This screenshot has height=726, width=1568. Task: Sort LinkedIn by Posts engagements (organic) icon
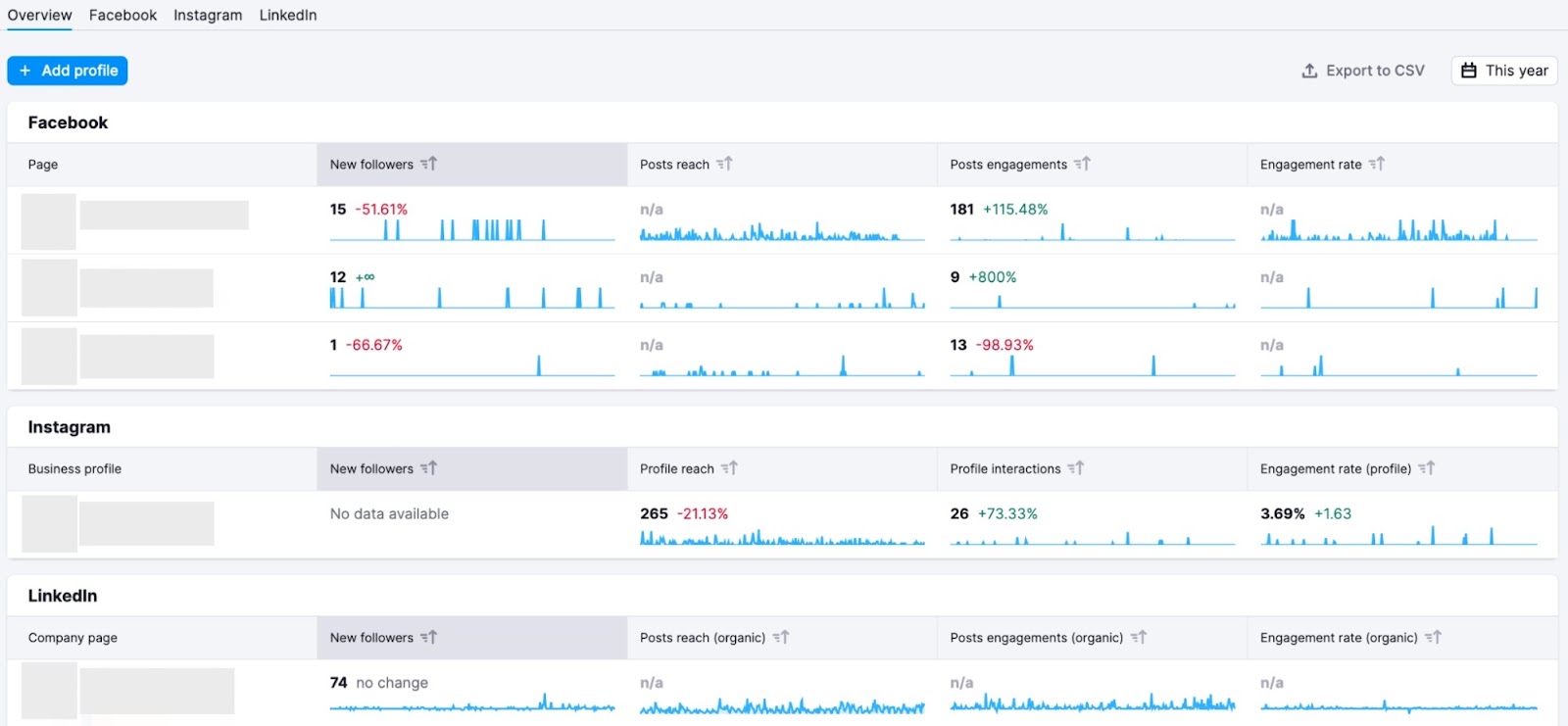(1139, 637)
